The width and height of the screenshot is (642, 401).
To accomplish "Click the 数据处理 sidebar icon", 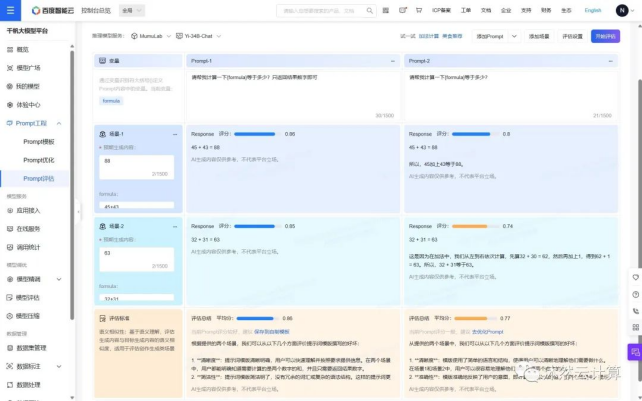I will tap(10, 385).
